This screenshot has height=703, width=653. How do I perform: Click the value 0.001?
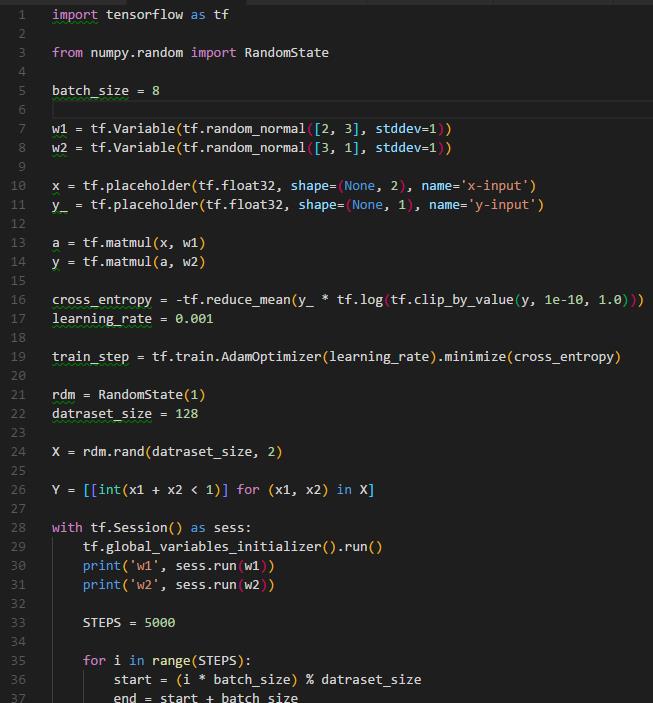194,319
